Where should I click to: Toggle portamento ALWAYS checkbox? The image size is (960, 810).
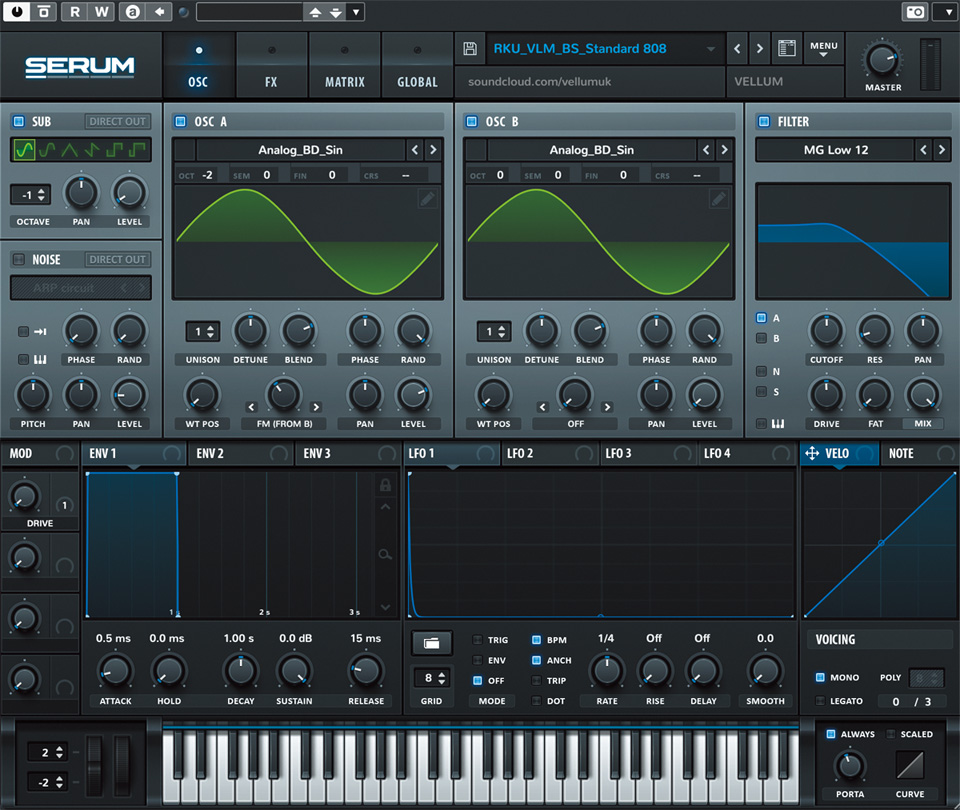pos(831,733)
